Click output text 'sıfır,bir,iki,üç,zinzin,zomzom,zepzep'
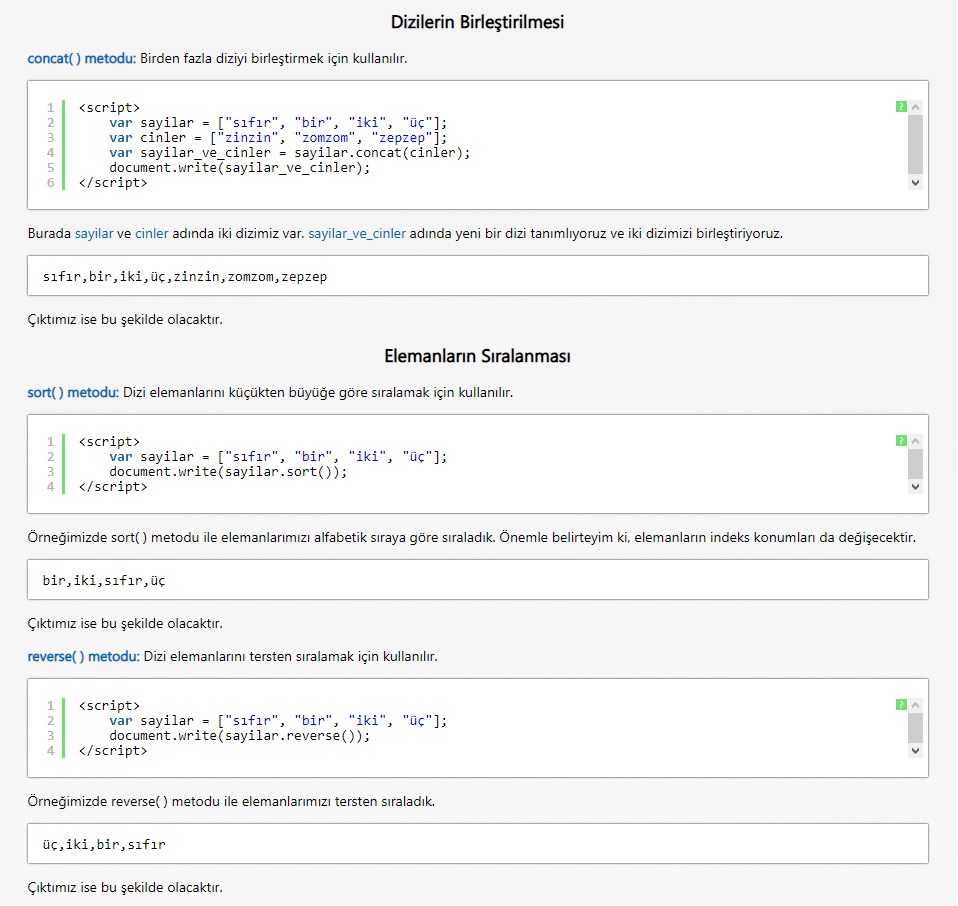 (x=185, y=277)
